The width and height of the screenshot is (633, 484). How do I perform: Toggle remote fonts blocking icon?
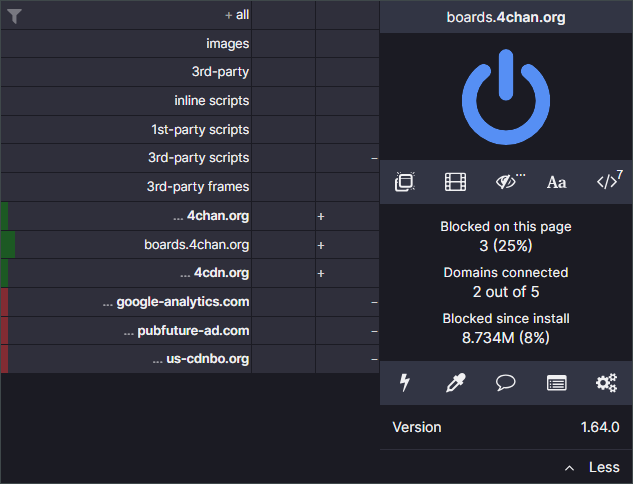pos(557,182)
